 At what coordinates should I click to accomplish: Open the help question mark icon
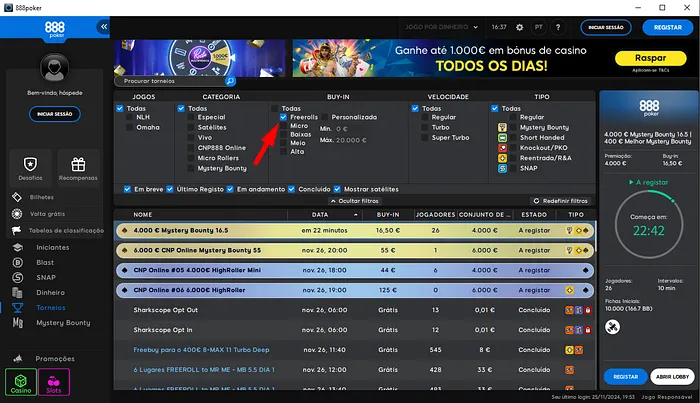click(558, 27)
